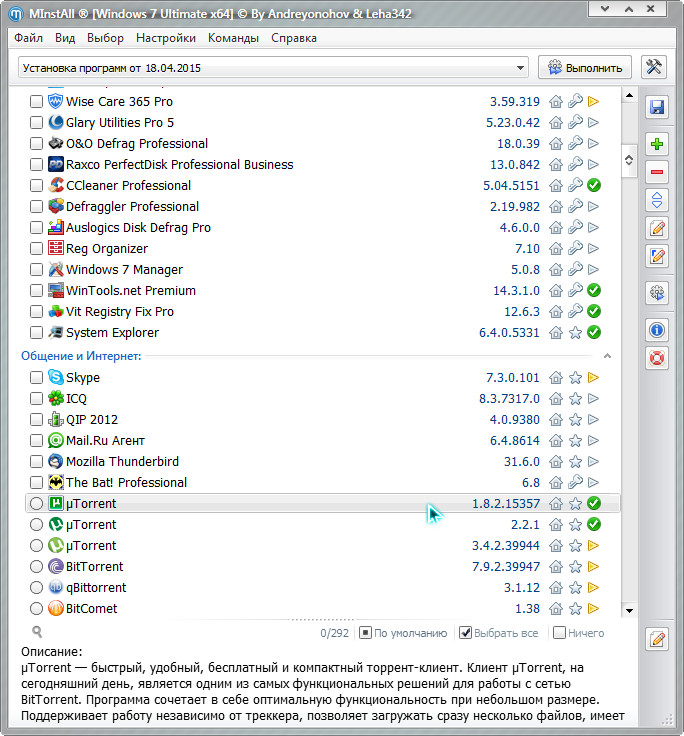Tick the Mozilla Thunderbird checkbox
Screen dimensions: 684x736
(36, 461)
